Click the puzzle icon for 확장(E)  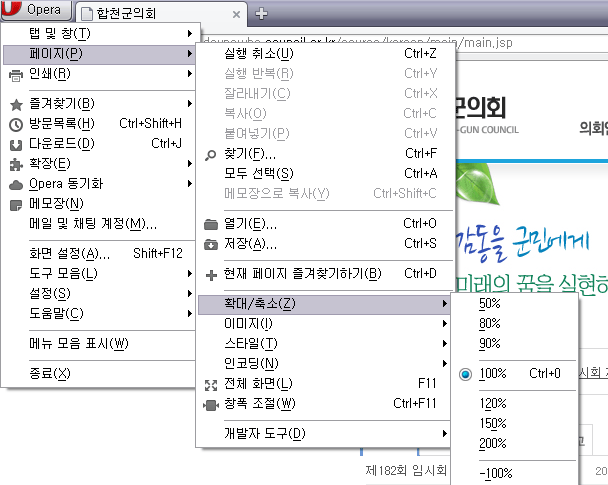pos(16,165)
